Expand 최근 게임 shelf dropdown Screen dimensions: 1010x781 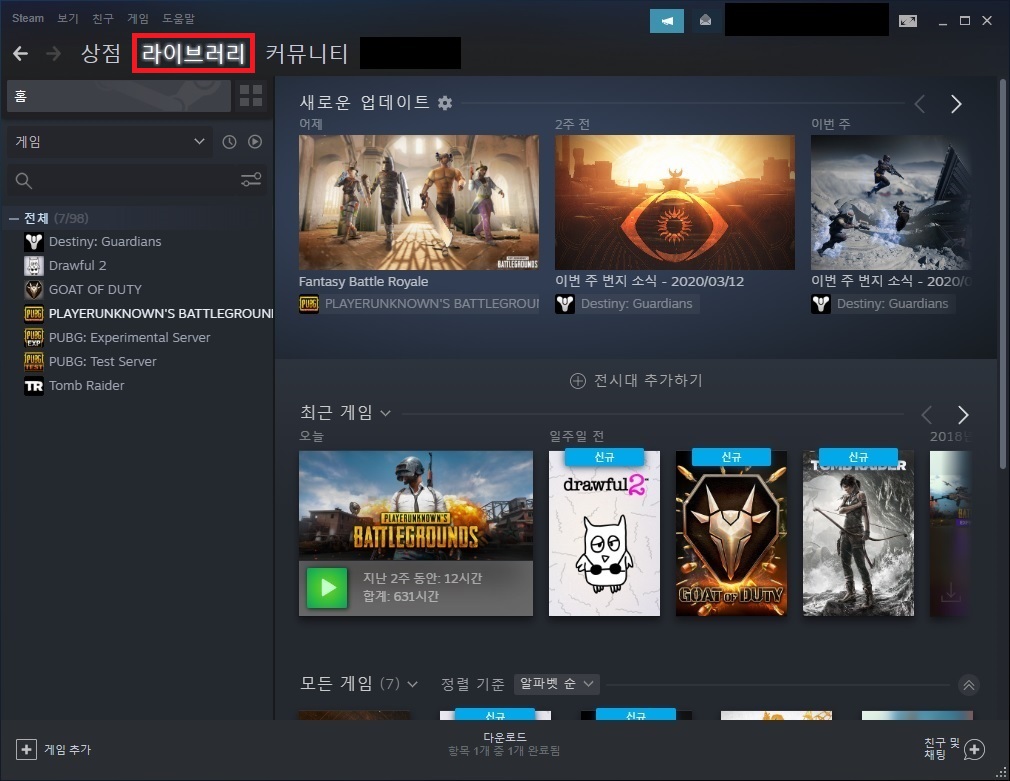coord(386,413)
